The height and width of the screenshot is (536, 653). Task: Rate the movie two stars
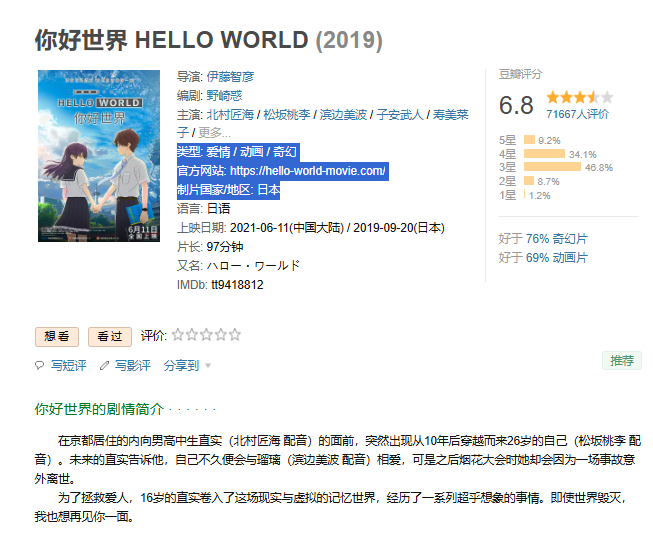click(x=192, y=335)
